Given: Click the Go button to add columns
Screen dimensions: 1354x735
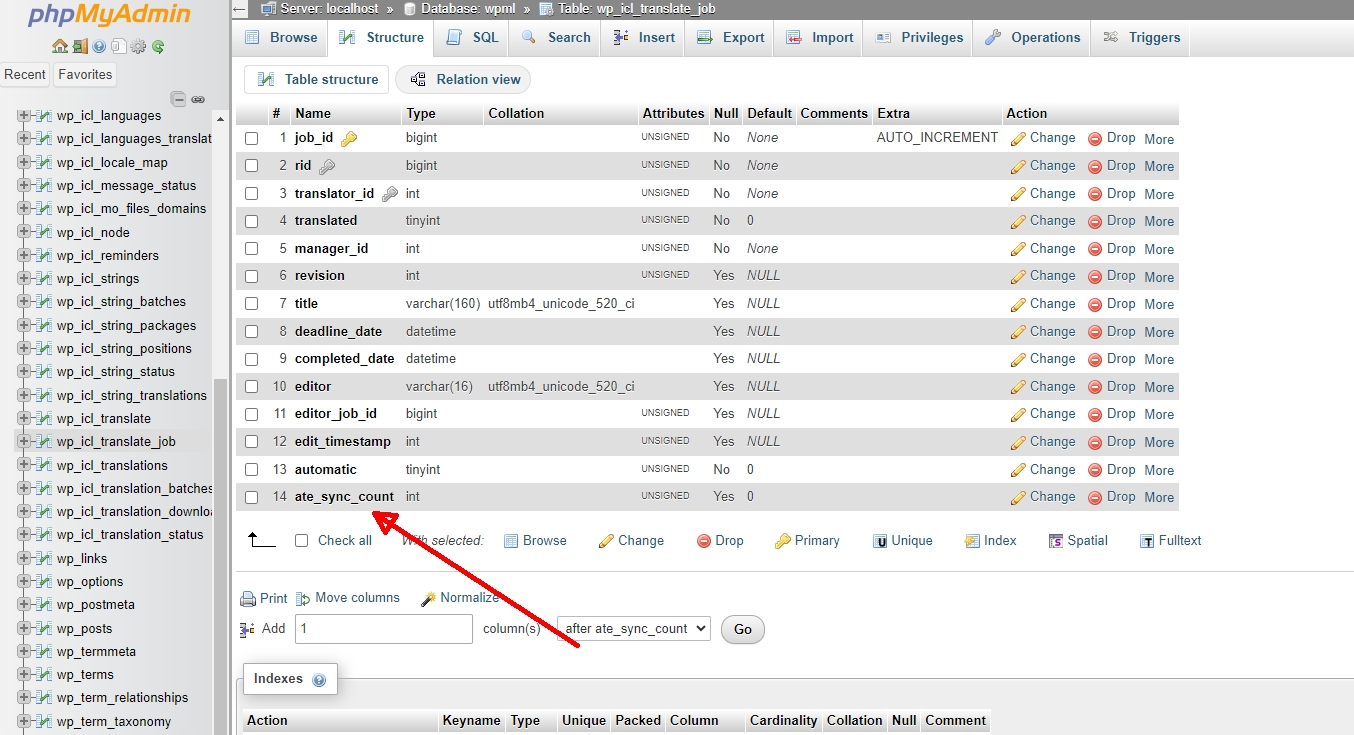Looking at the screenshot, I should pyautogui.click(x=743, y=629).
